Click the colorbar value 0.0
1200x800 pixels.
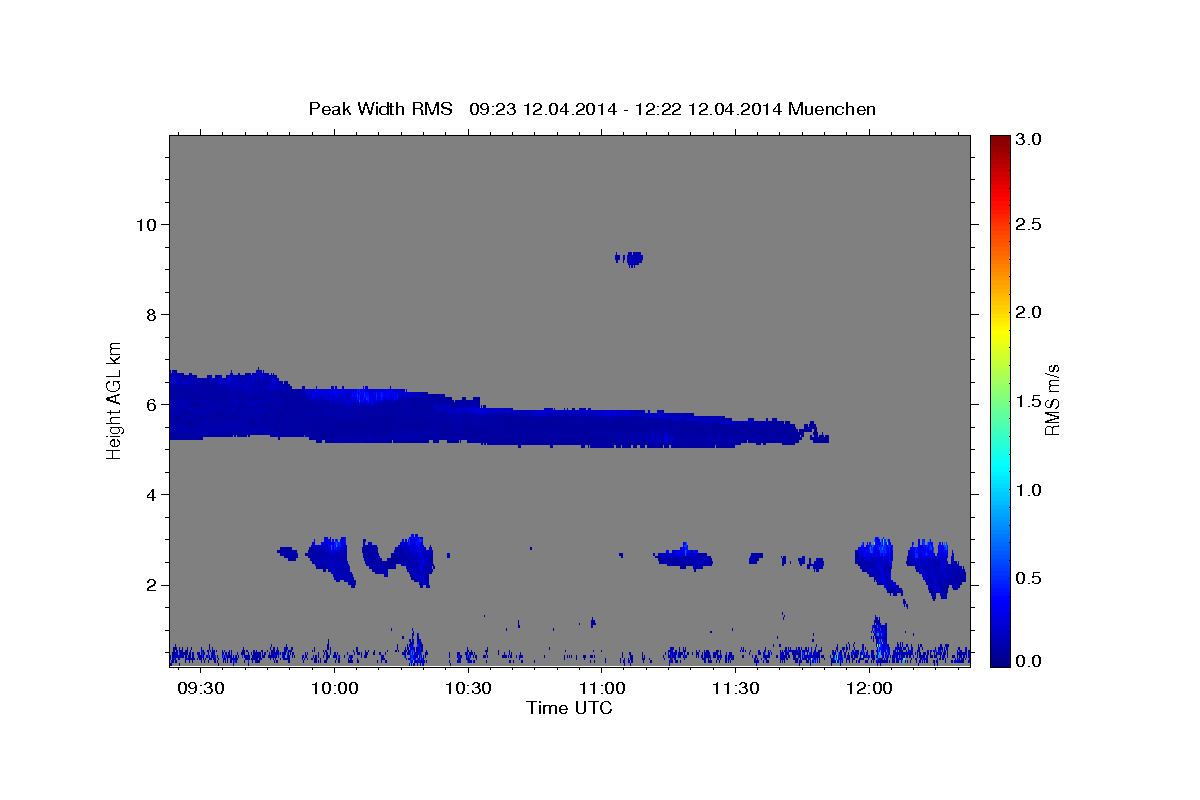click(1028, 661)
